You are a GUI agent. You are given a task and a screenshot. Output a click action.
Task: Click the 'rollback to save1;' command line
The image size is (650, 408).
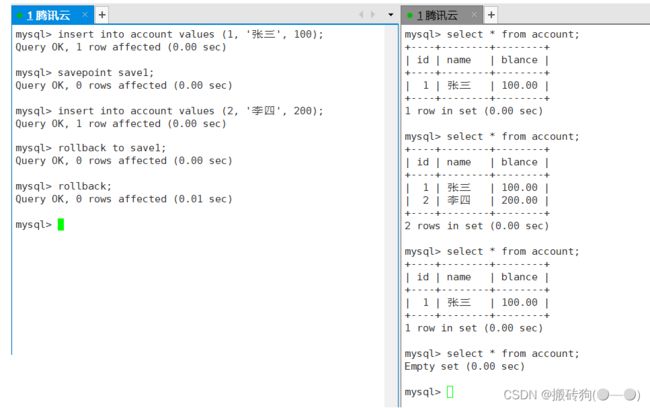91,148
